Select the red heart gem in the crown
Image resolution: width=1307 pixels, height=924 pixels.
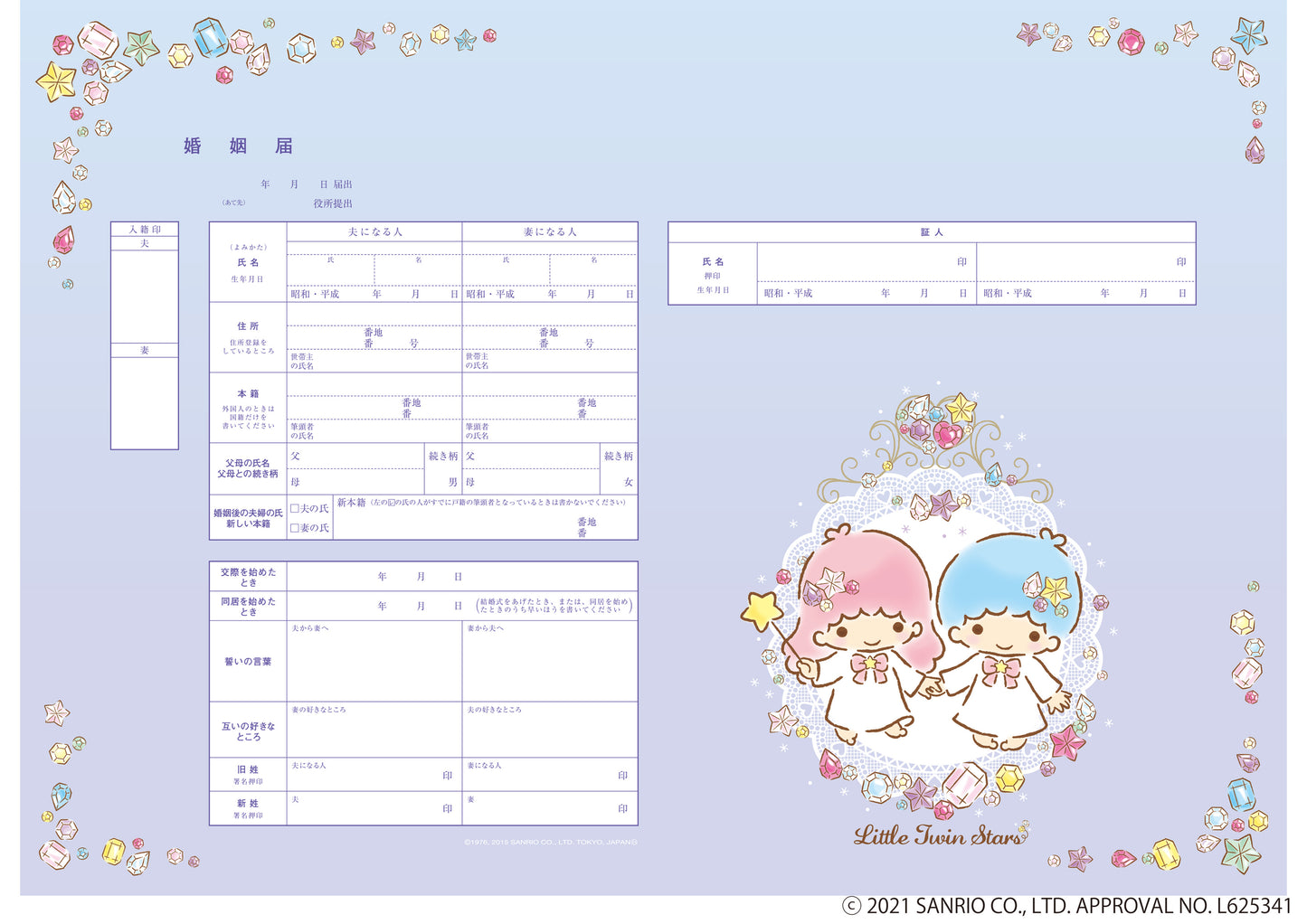[947, 434]
